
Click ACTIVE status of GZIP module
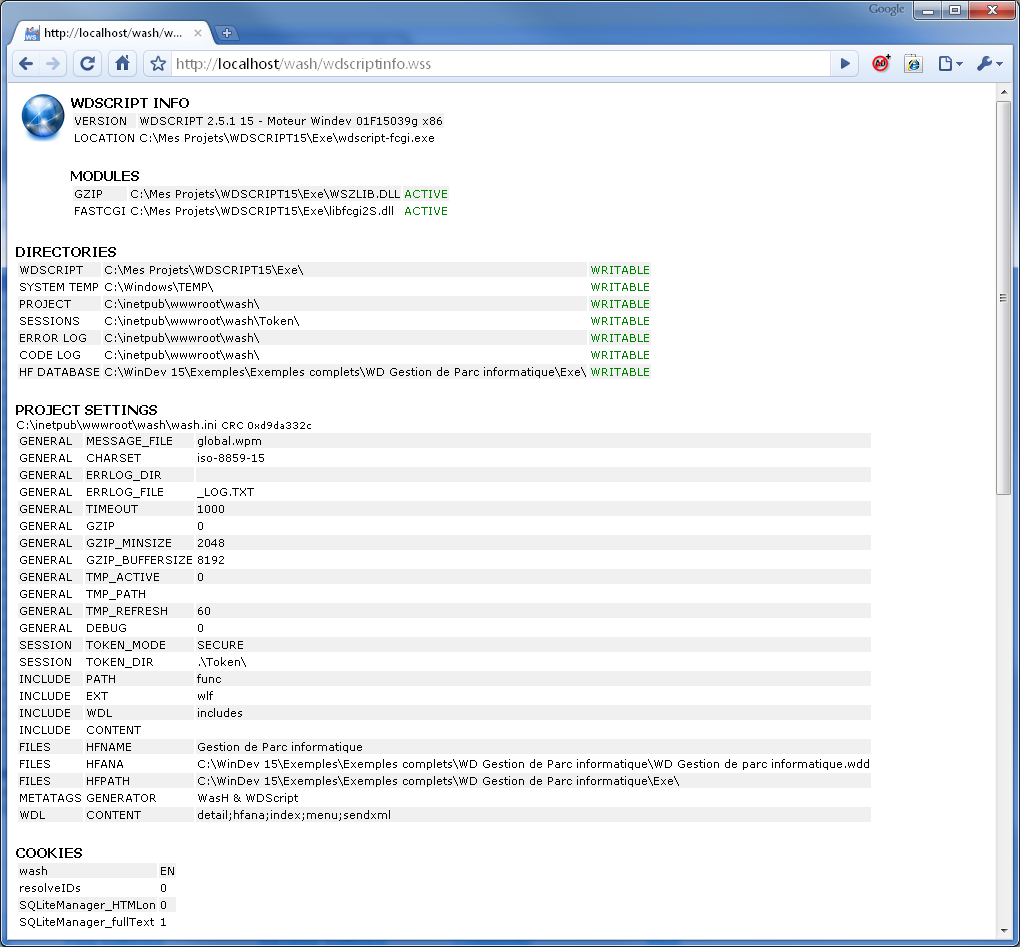[x=426, y=194]
